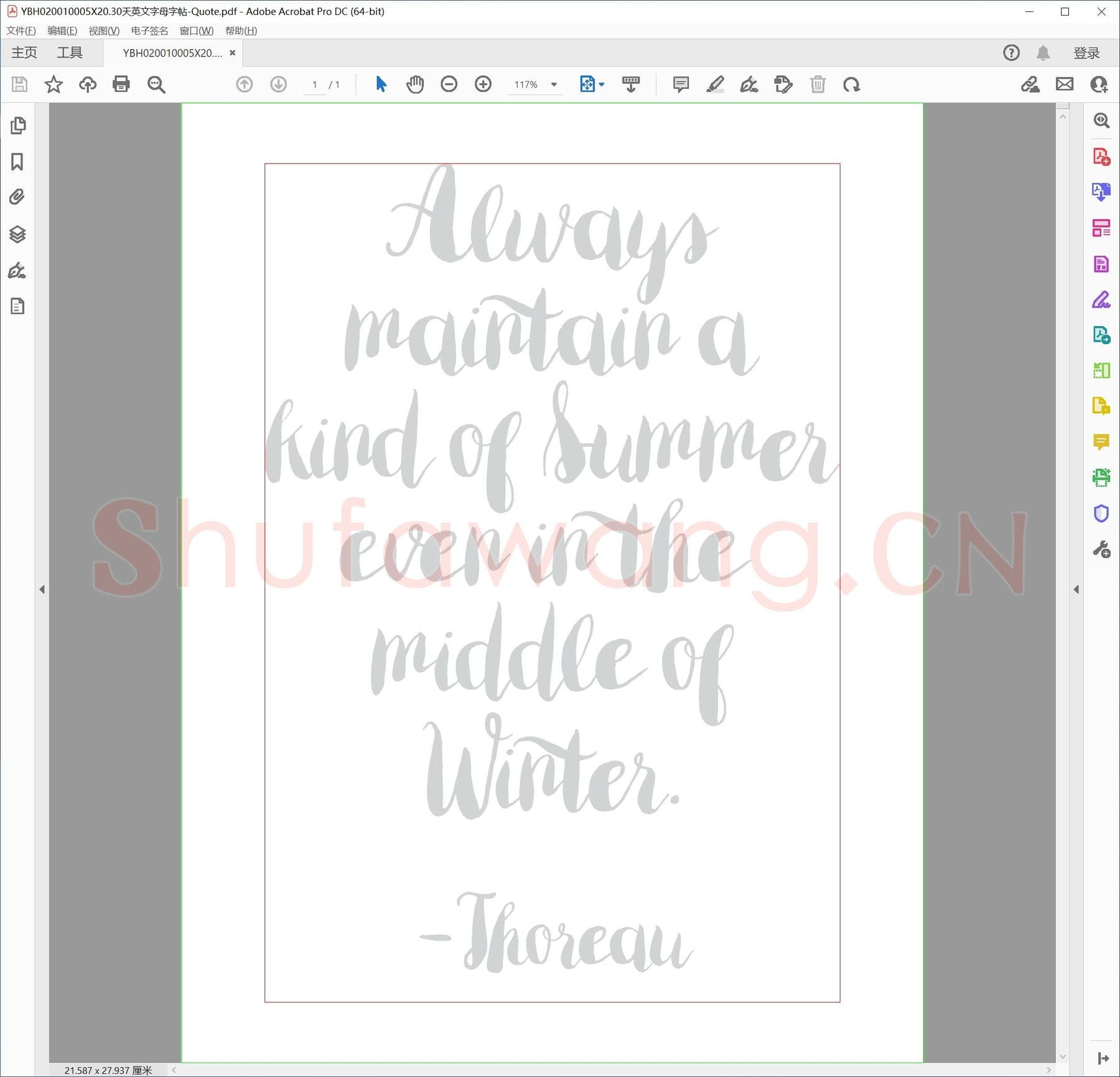
Task: Send file by email envelope icon
Action: point(1065,84)
